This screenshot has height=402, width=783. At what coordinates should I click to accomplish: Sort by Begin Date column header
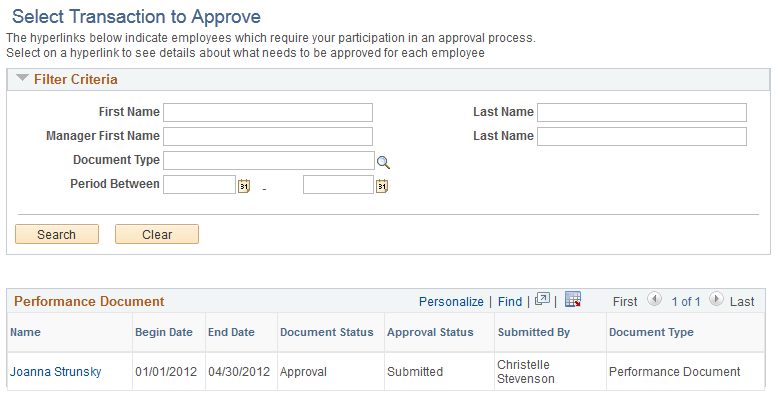pos(164,332)
